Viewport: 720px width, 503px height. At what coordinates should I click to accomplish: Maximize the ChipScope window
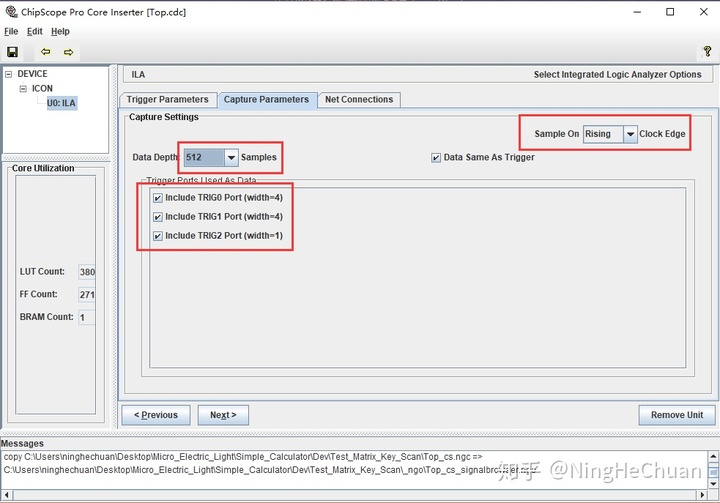click(x=670, y=12)
